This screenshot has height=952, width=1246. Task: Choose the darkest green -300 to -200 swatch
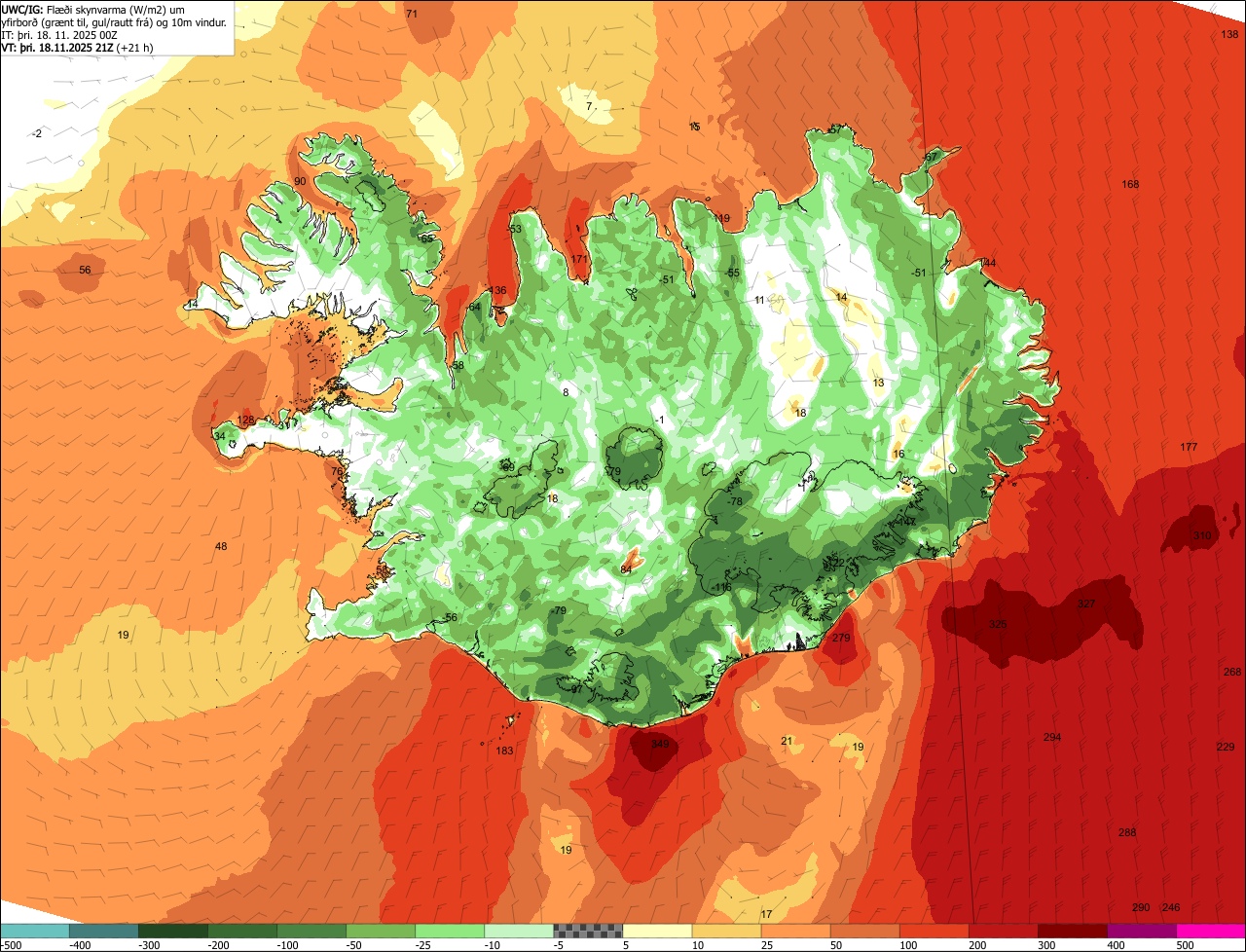click(x=172, y=931)
